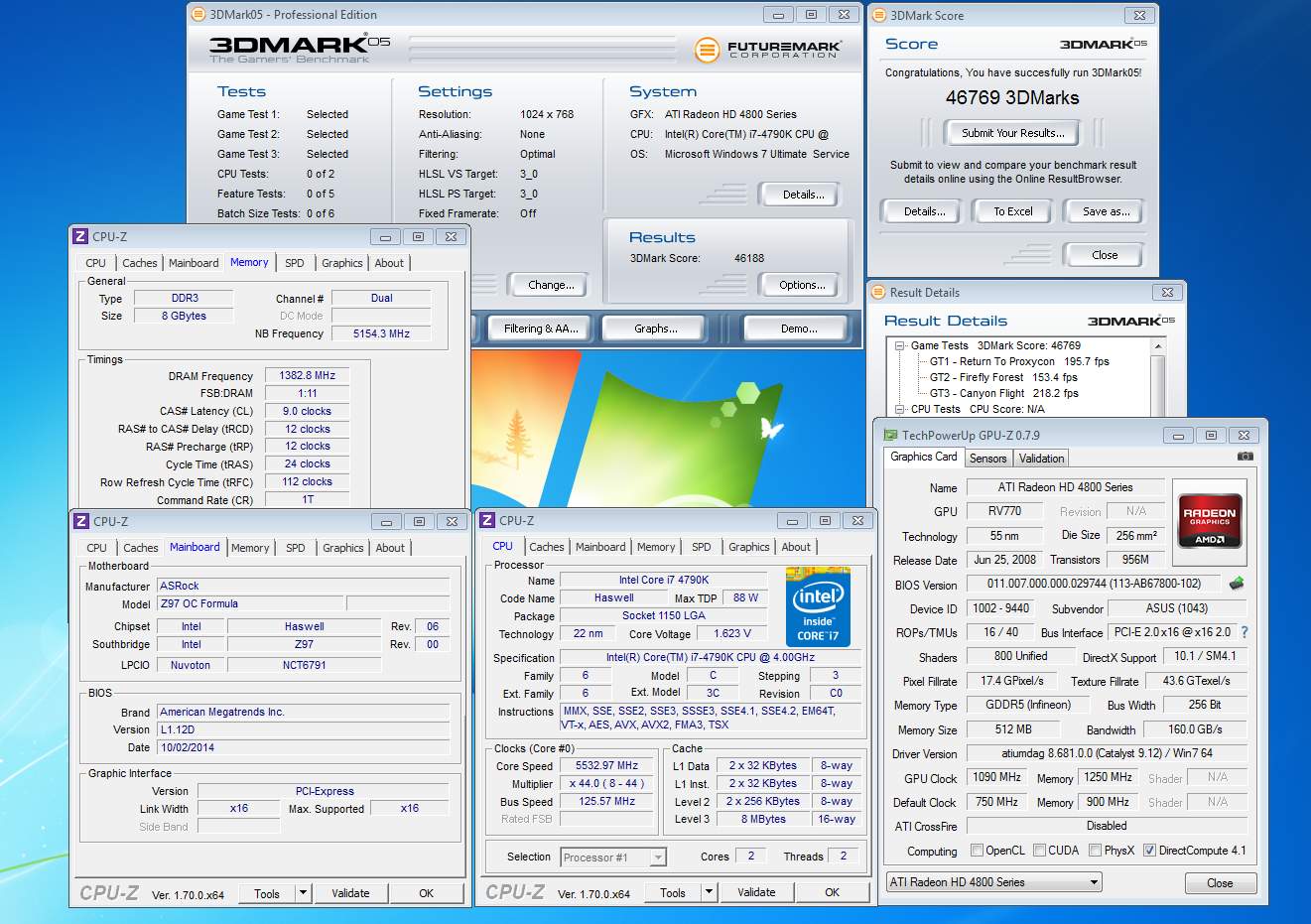
Task: Click Close in the 3DMark Score window
Action: (1105, 255)
